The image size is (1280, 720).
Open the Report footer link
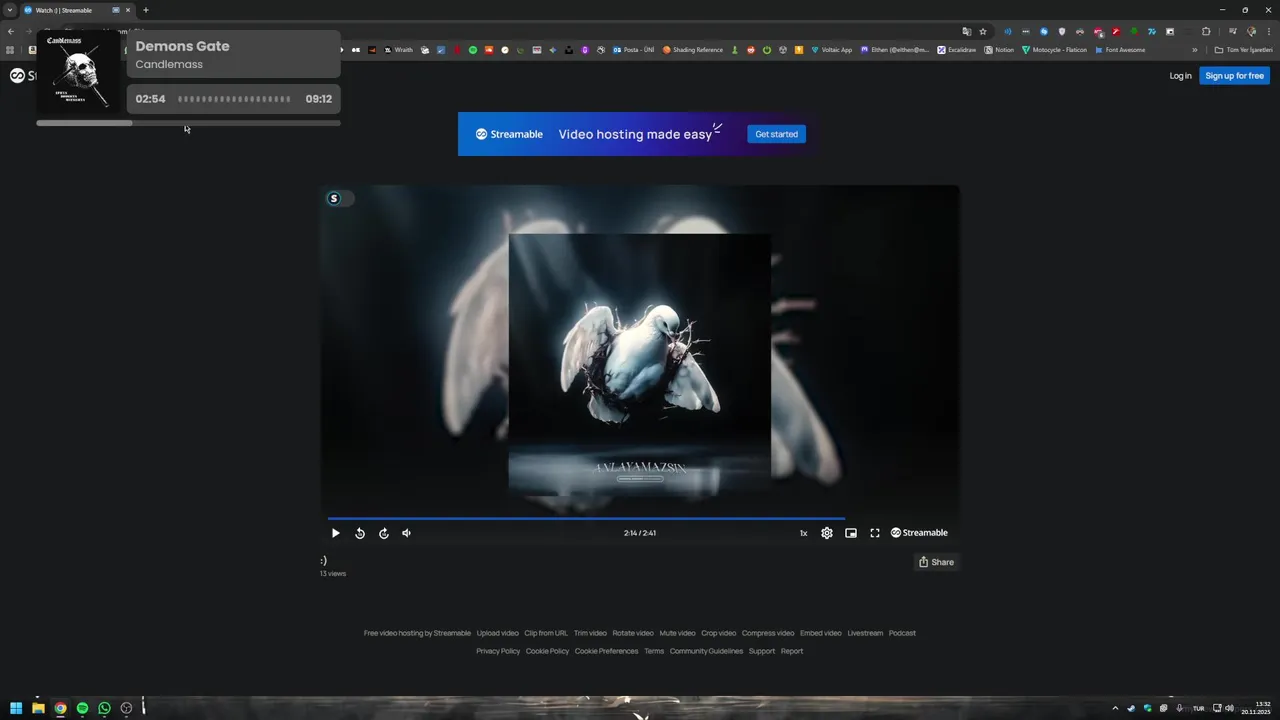pos(792,651)
